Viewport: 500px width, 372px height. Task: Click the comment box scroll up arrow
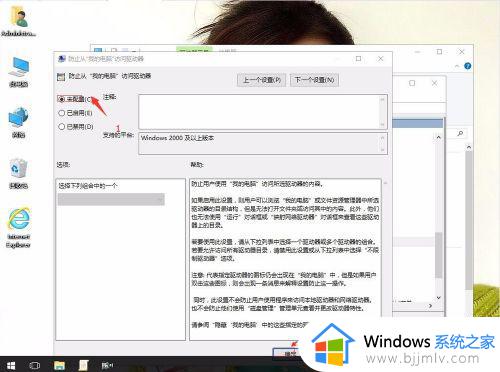click(383, 99)
